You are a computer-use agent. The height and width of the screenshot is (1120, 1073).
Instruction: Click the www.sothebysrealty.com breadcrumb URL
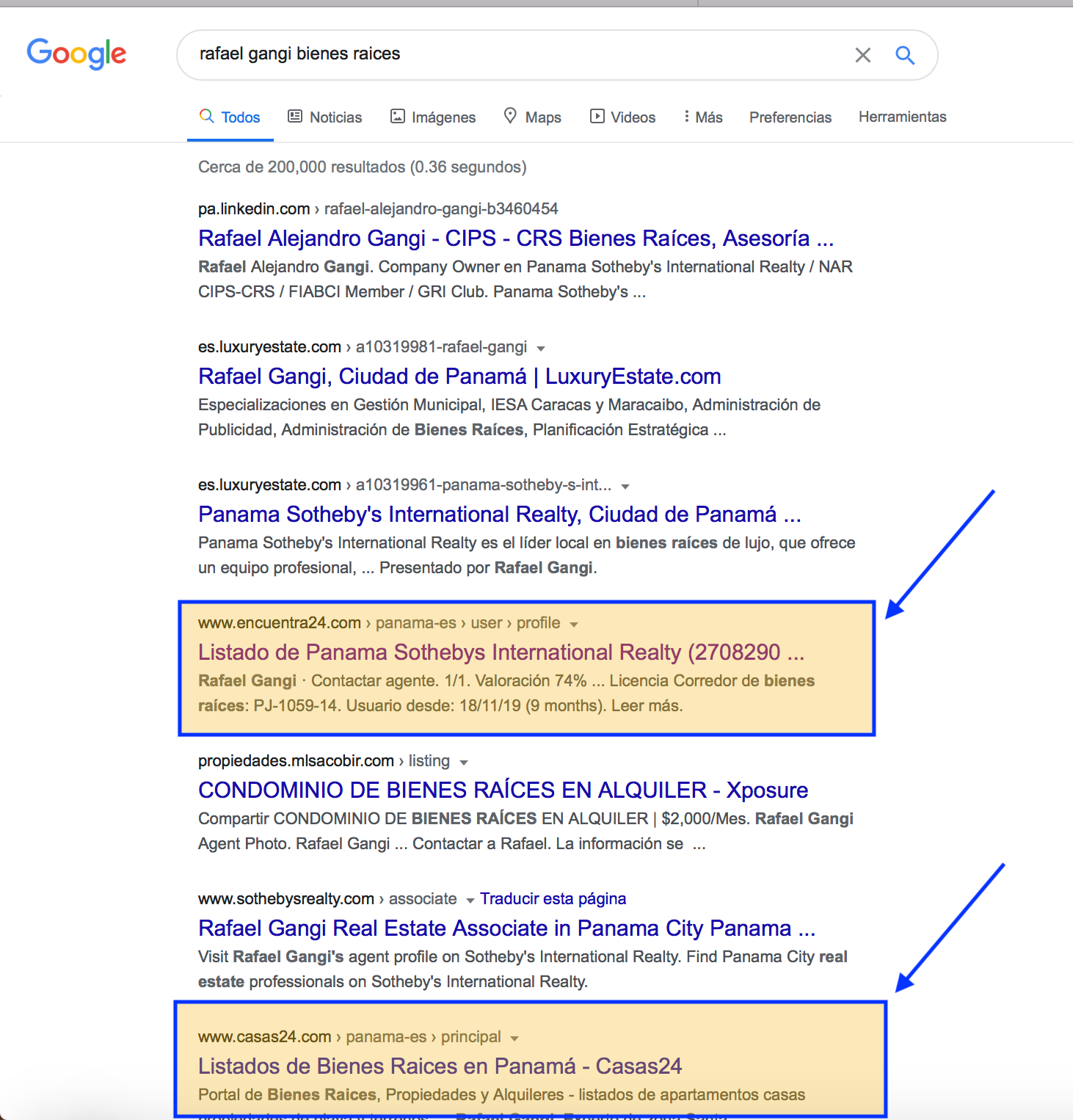click(327, 899)
